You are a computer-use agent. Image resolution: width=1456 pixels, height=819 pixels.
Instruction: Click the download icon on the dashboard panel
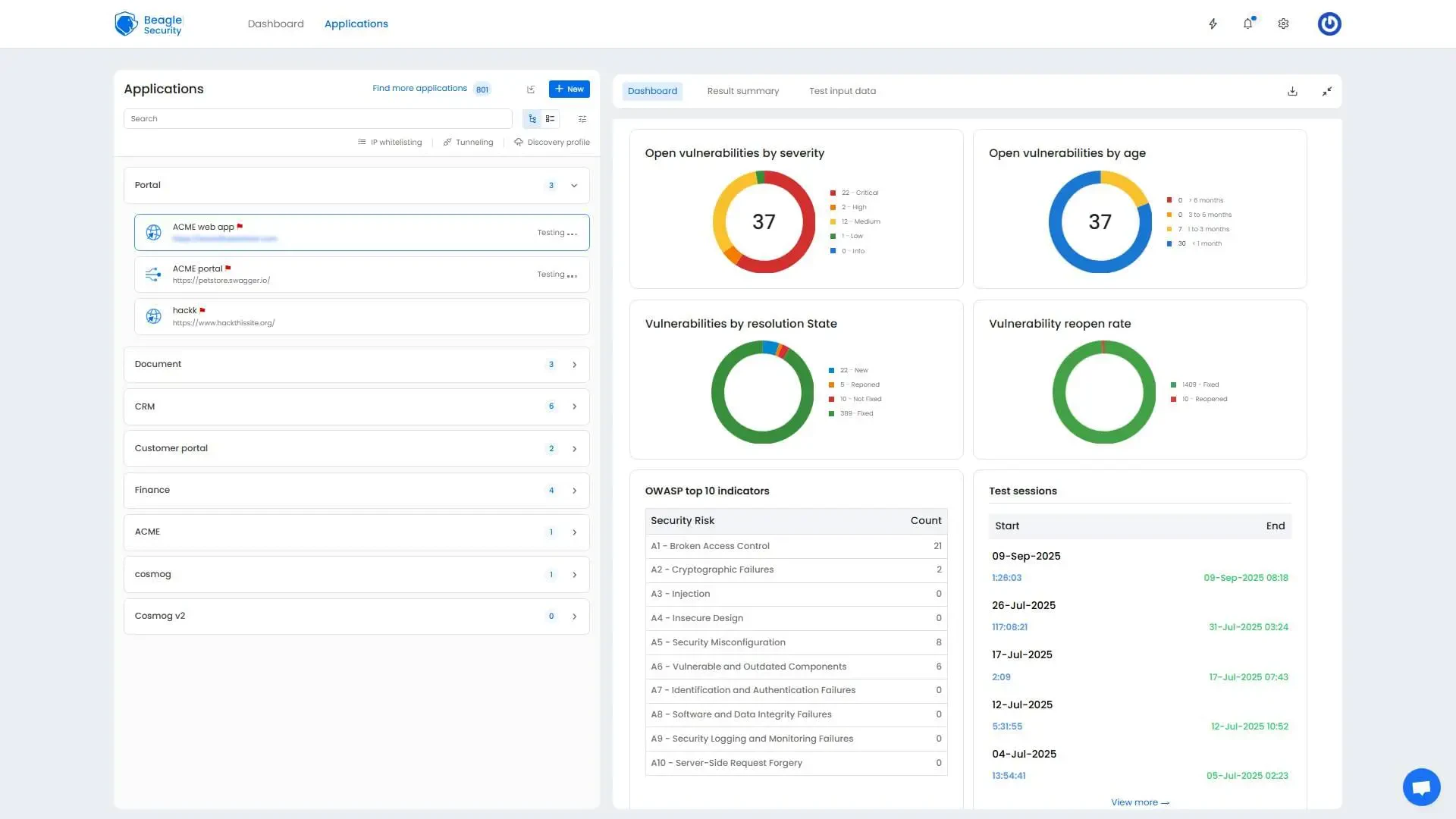pyautogui.click(x=1292, y=90)
